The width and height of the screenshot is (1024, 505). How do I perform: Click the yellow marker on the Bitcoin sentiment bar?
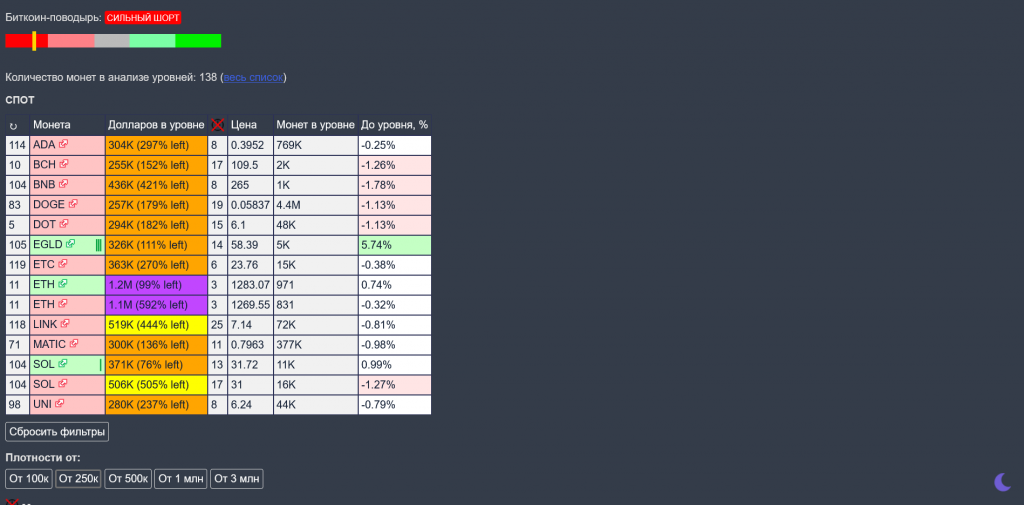tap(34, 40)
